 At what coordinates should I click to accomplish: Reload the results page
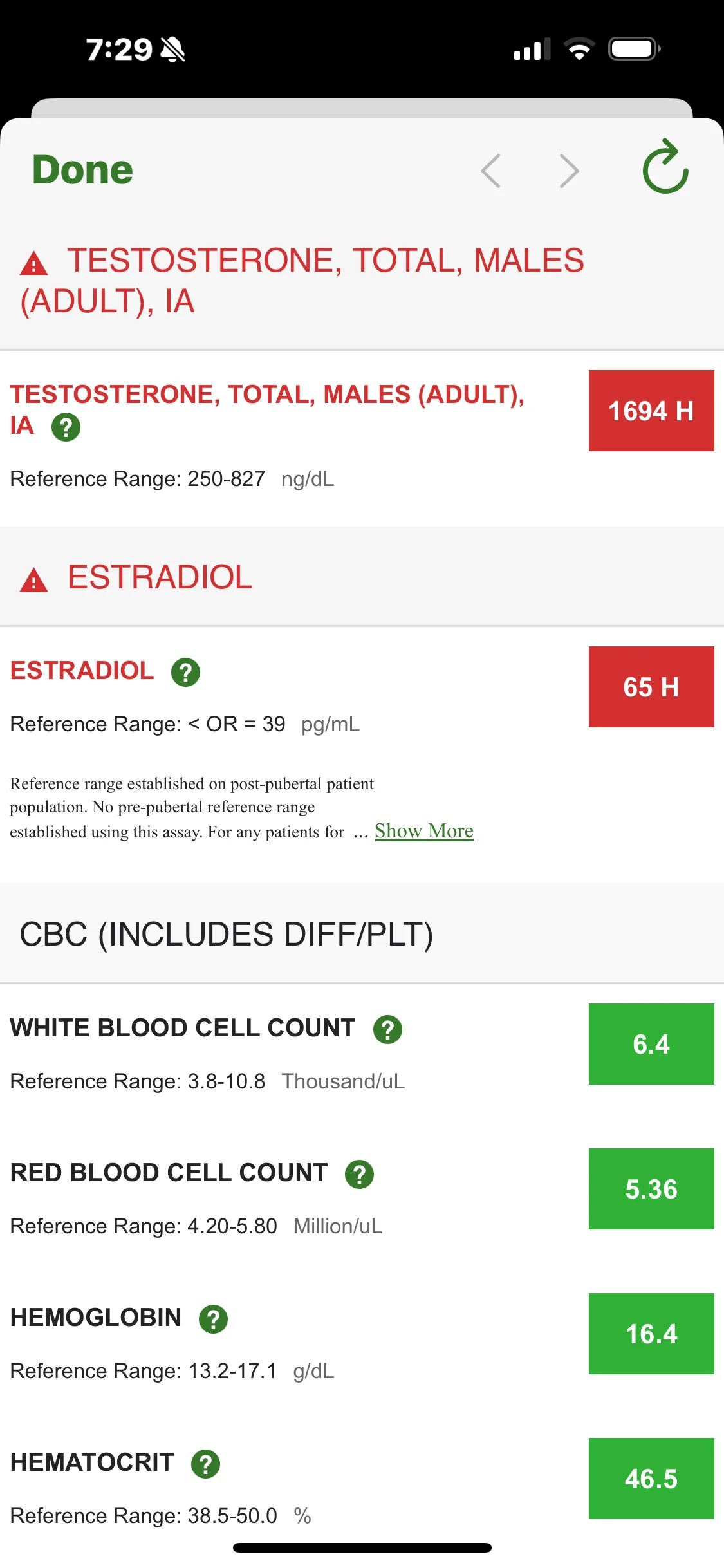click(665, 167)
